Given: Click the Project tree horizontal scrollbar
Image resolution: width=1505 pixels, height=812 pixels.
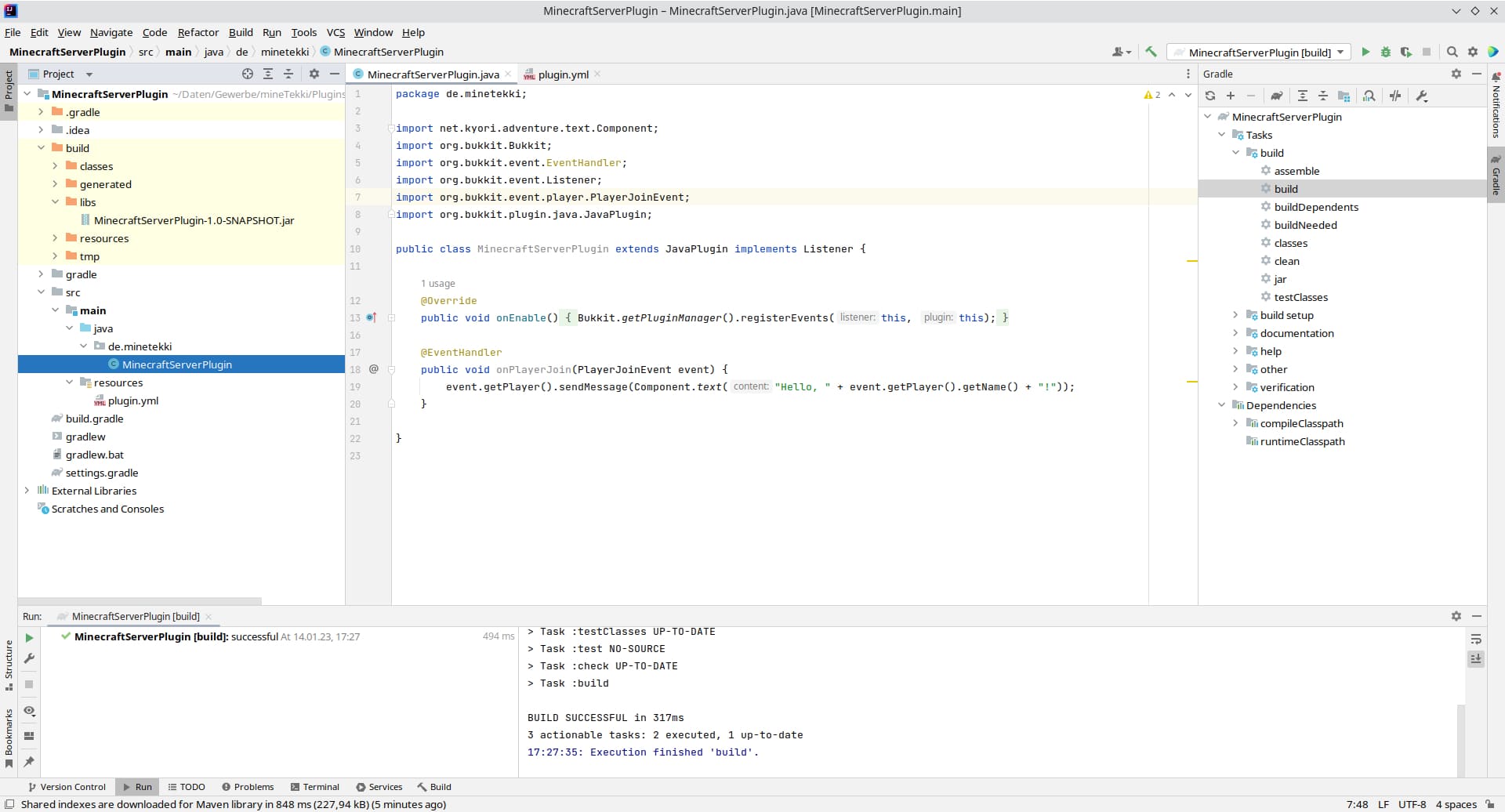Looking at the screenshot, I should click(x=140, y=601).
